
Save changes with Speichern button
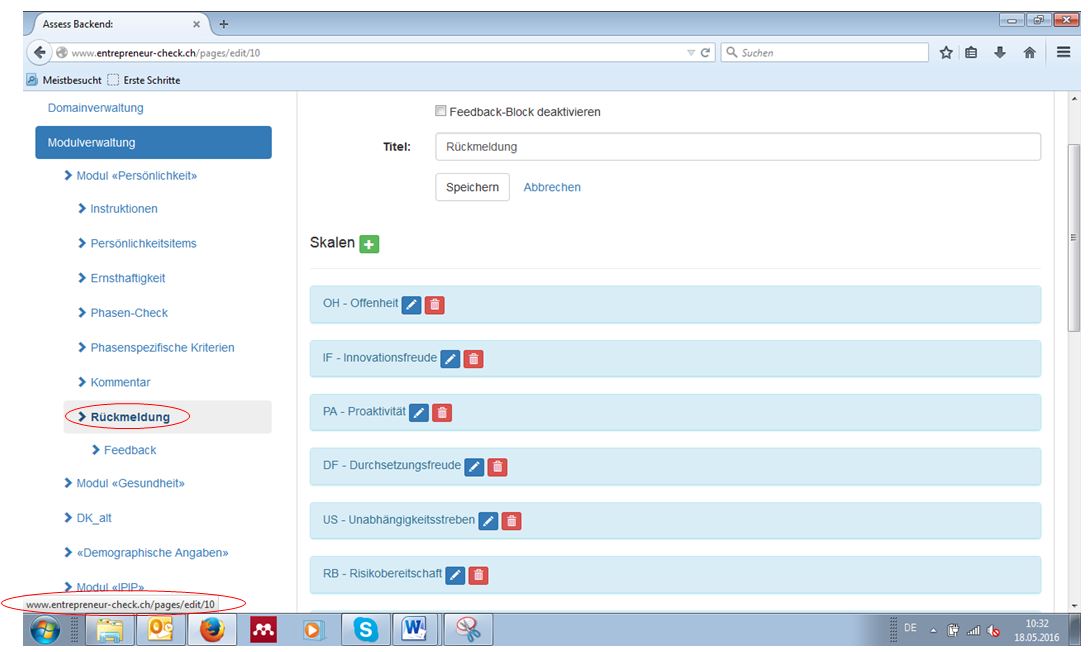click(473, 187)
